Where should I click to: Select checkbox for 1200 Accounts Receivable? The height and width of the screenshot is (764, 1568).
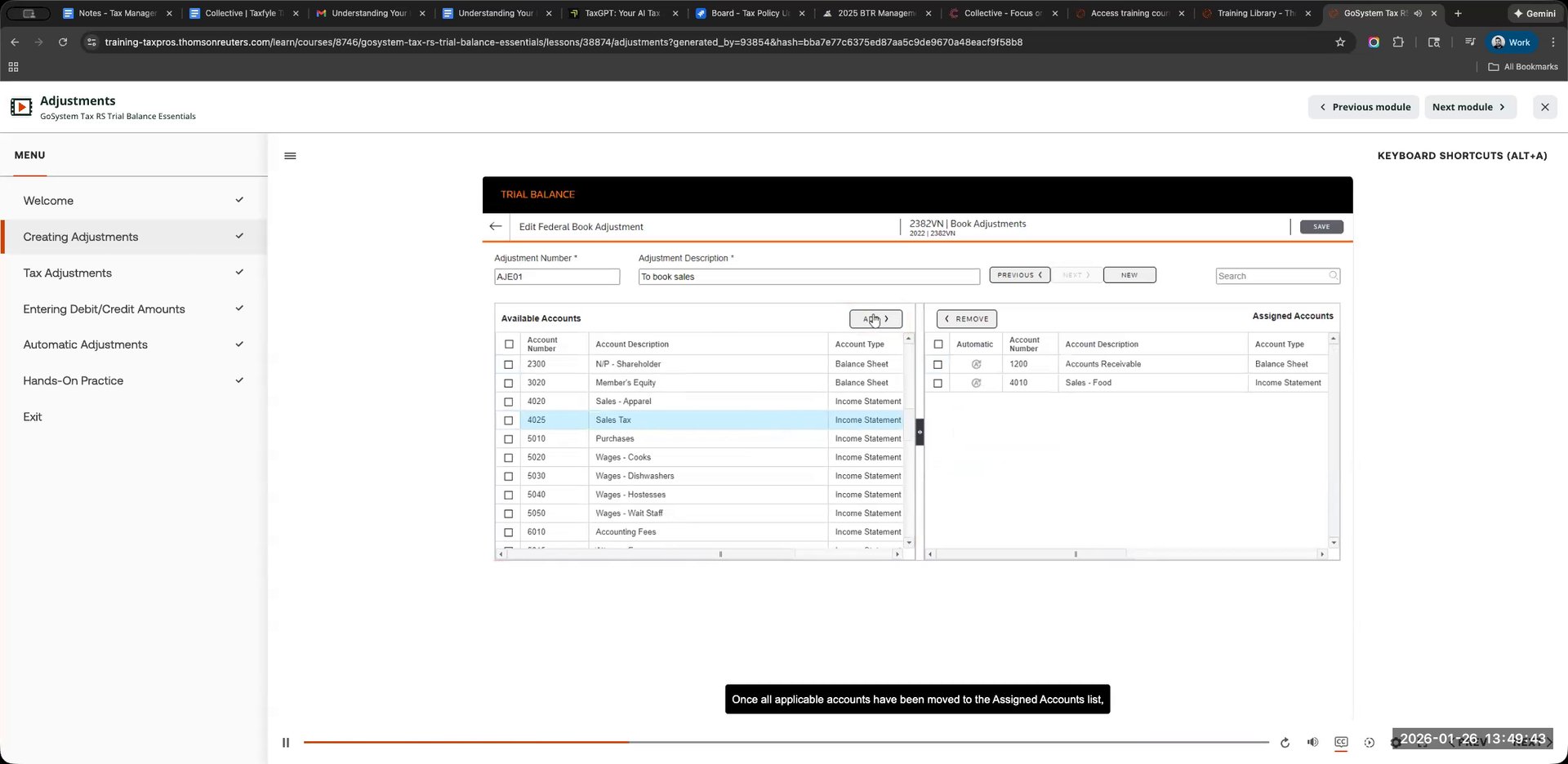pyautogui.click(x=938, y=365)
